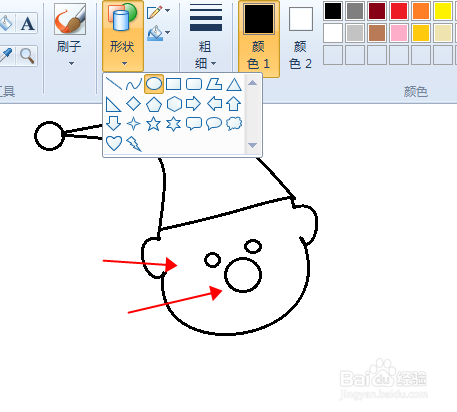Select the Rectangle shape
Screen dimensions: 457x412
pos(174,84)
